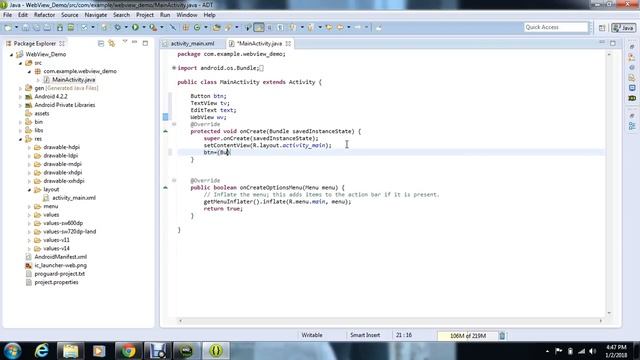Click the heap status memory bar
This screenshot has width=640, height=360.
point(468,336)
